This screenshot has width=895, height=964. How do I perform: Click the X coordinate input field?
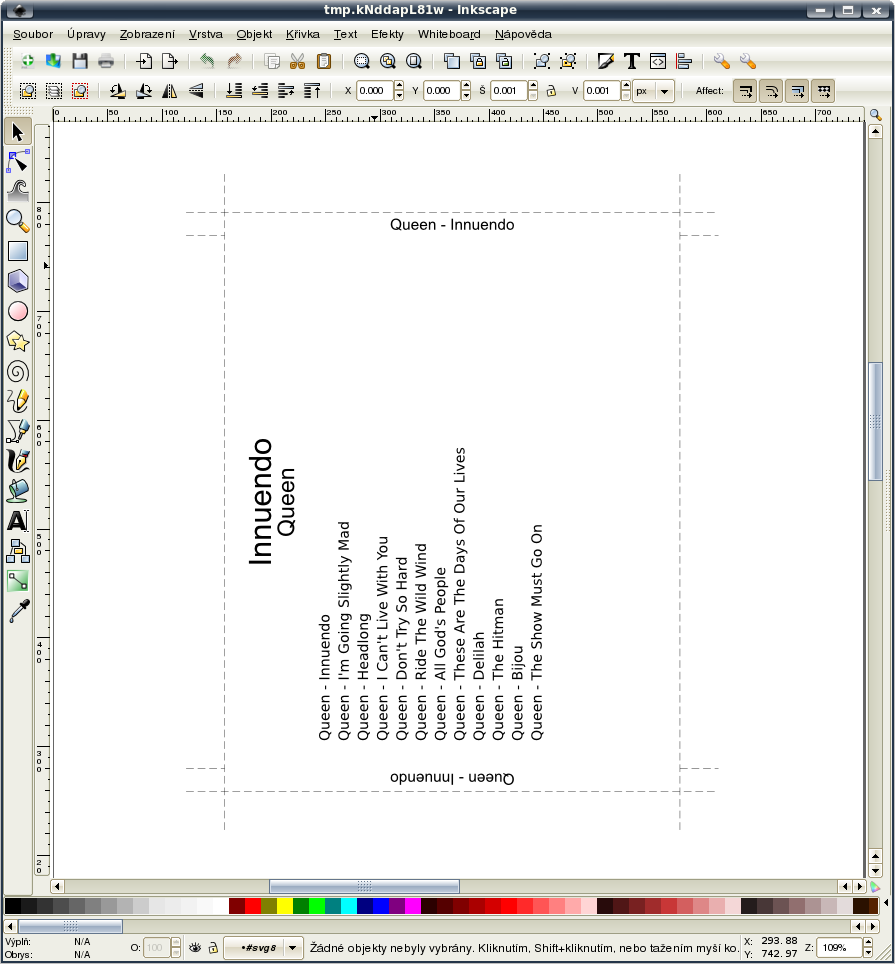coord(375,91)
